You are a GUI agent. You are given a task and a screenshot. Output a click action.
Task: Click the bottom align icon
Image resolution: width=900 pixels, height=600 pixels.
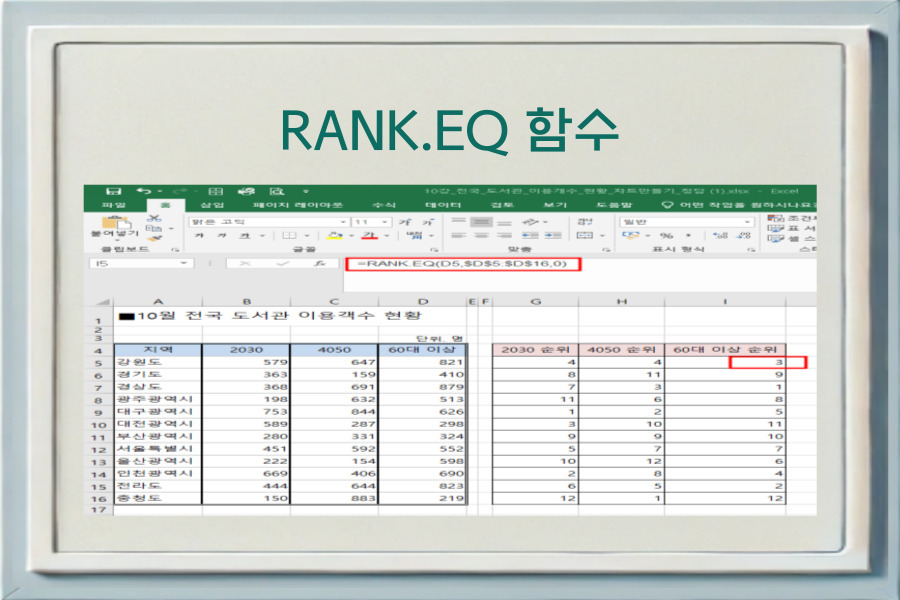click(504, 223)
